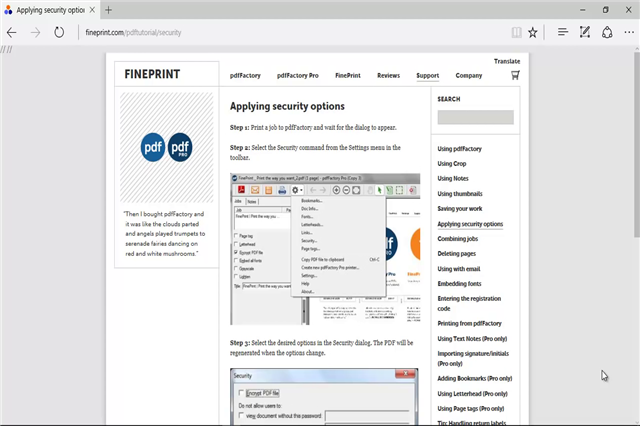Open Importing signature/initials (Pro only) link
This screenshot has width=640, height=426.
[473, 358]
